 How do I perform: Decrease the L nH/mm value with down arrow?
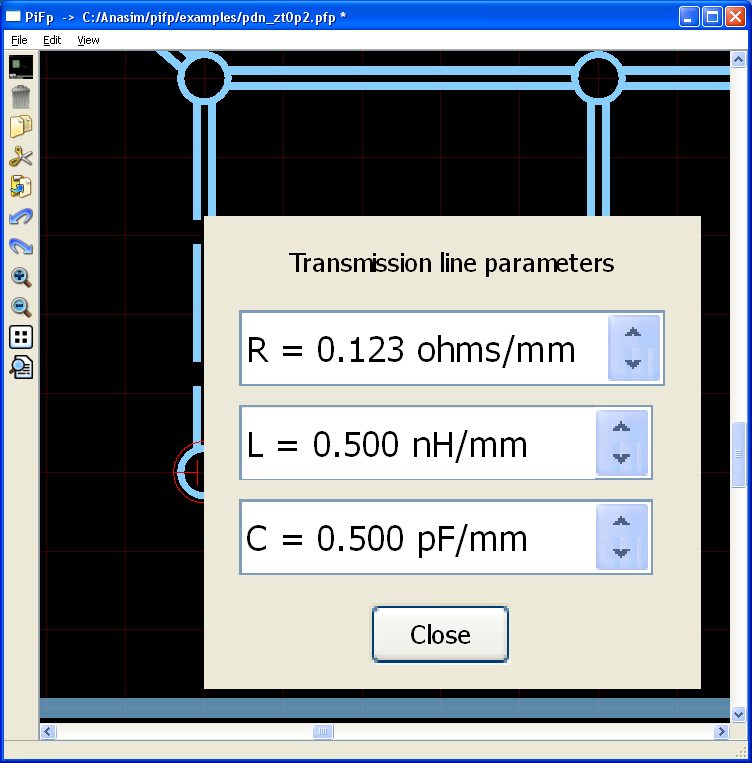pyautogui.click(x=622, y=458)
